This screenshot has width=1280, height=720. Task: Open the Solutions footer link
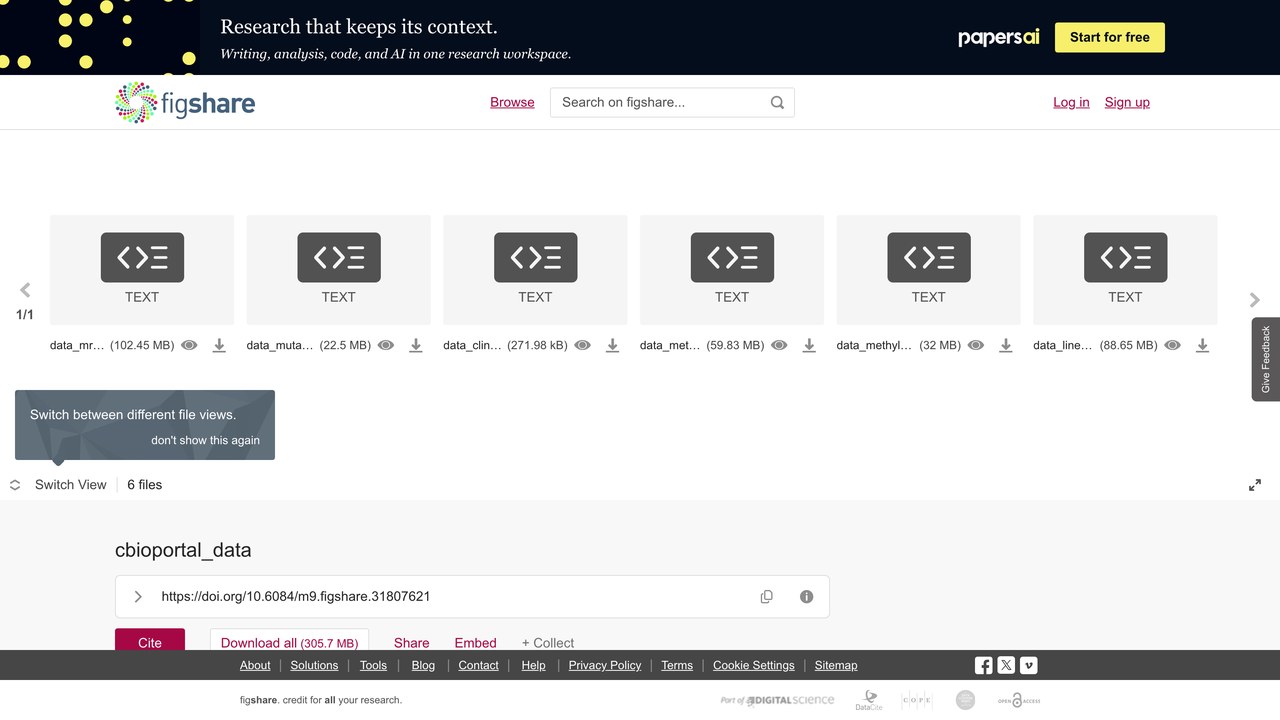[315, 665]
